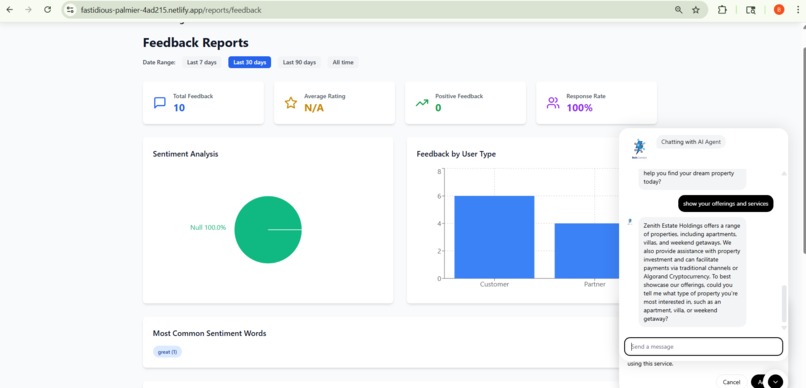Go back using browser back arrow
The width and height of the screenshot is (806, 388).
pyautogui.click(x=9, y=10)
